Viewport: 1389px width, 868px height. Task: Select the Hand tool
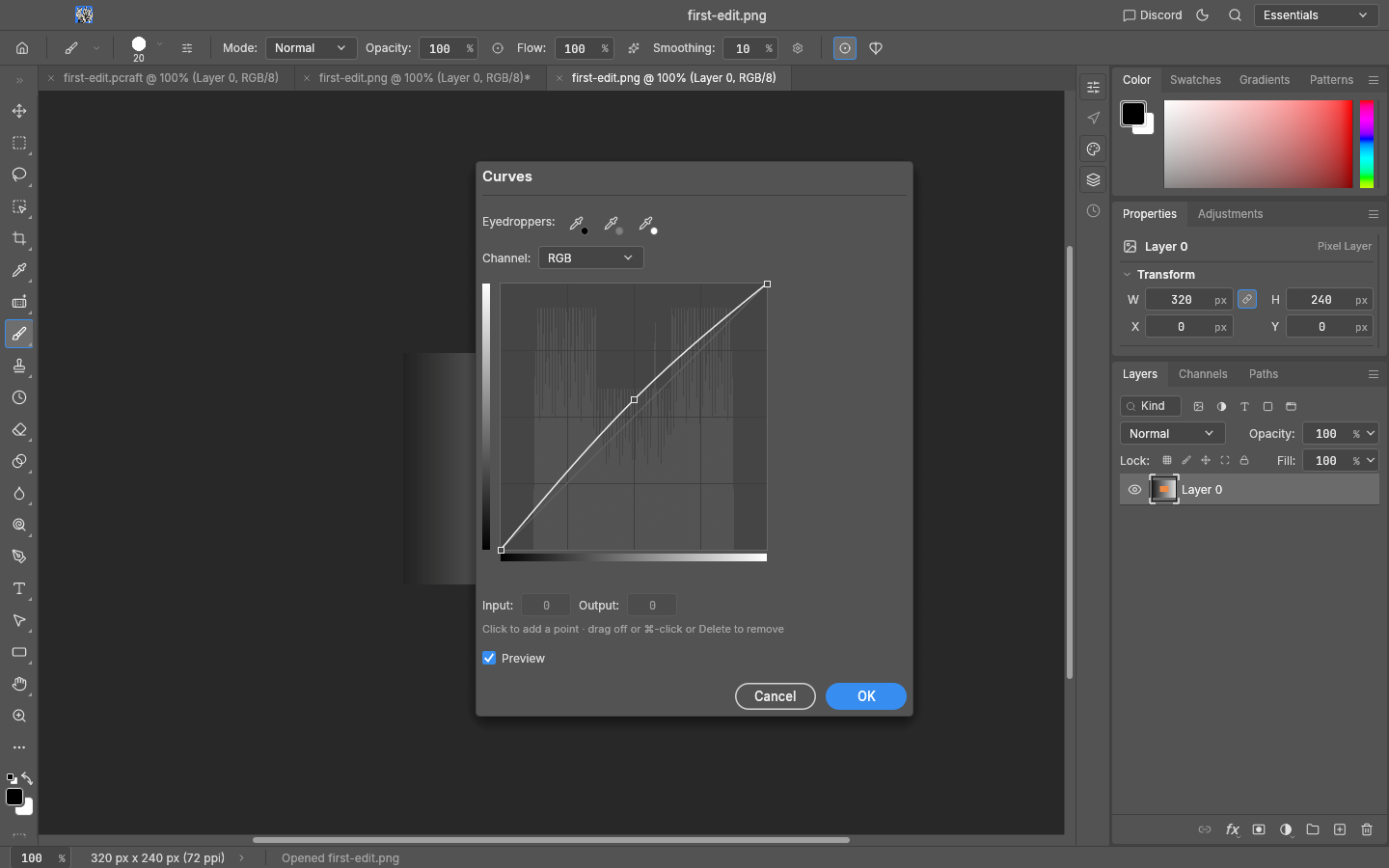[19, 684]
